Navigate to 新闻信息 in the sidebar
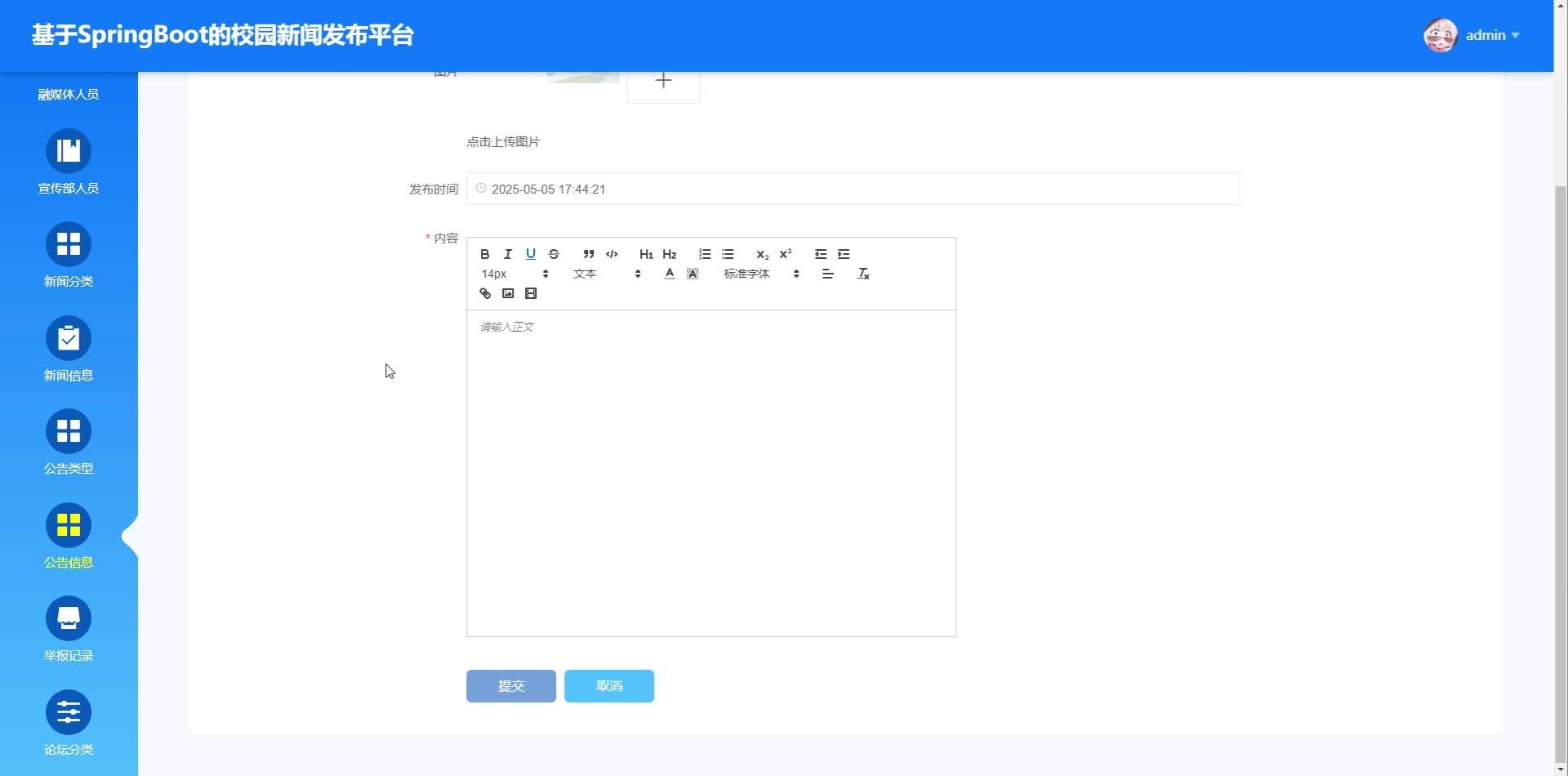The height and width of the screenshot is (776, 1568). click(x=69, y=349)
